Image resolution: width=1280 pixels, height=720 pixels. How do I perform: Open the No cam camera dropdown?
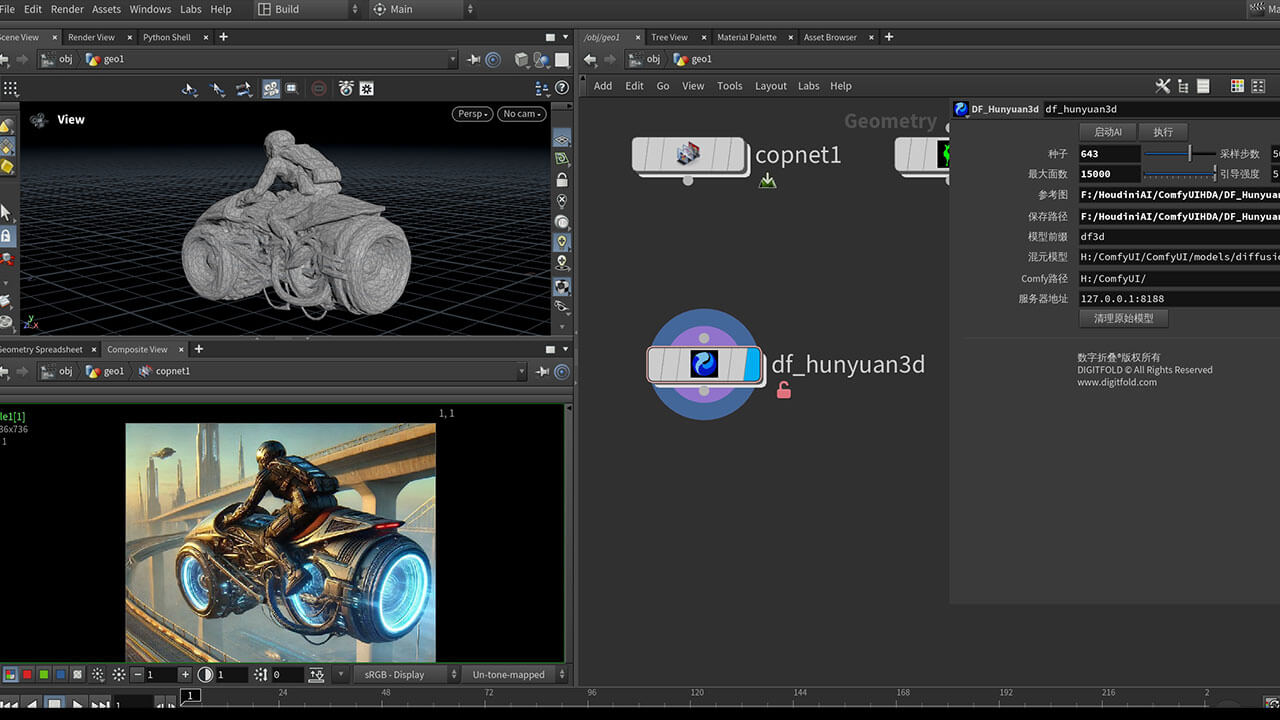pyautogui.click(x=523, y=114)
